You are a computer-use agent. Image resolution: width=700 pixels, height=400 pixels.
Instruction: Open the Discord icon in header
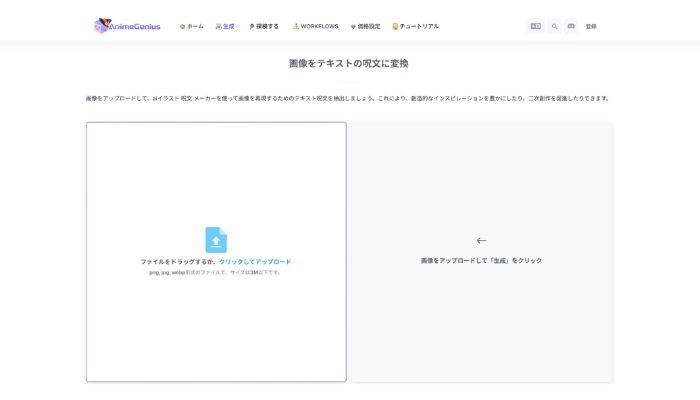pos(571,26)
